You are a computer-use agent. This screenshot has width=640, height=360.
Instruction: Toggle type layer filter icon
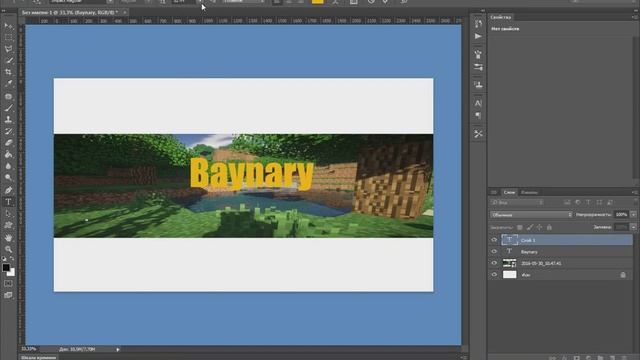click(x=588, y=202)
